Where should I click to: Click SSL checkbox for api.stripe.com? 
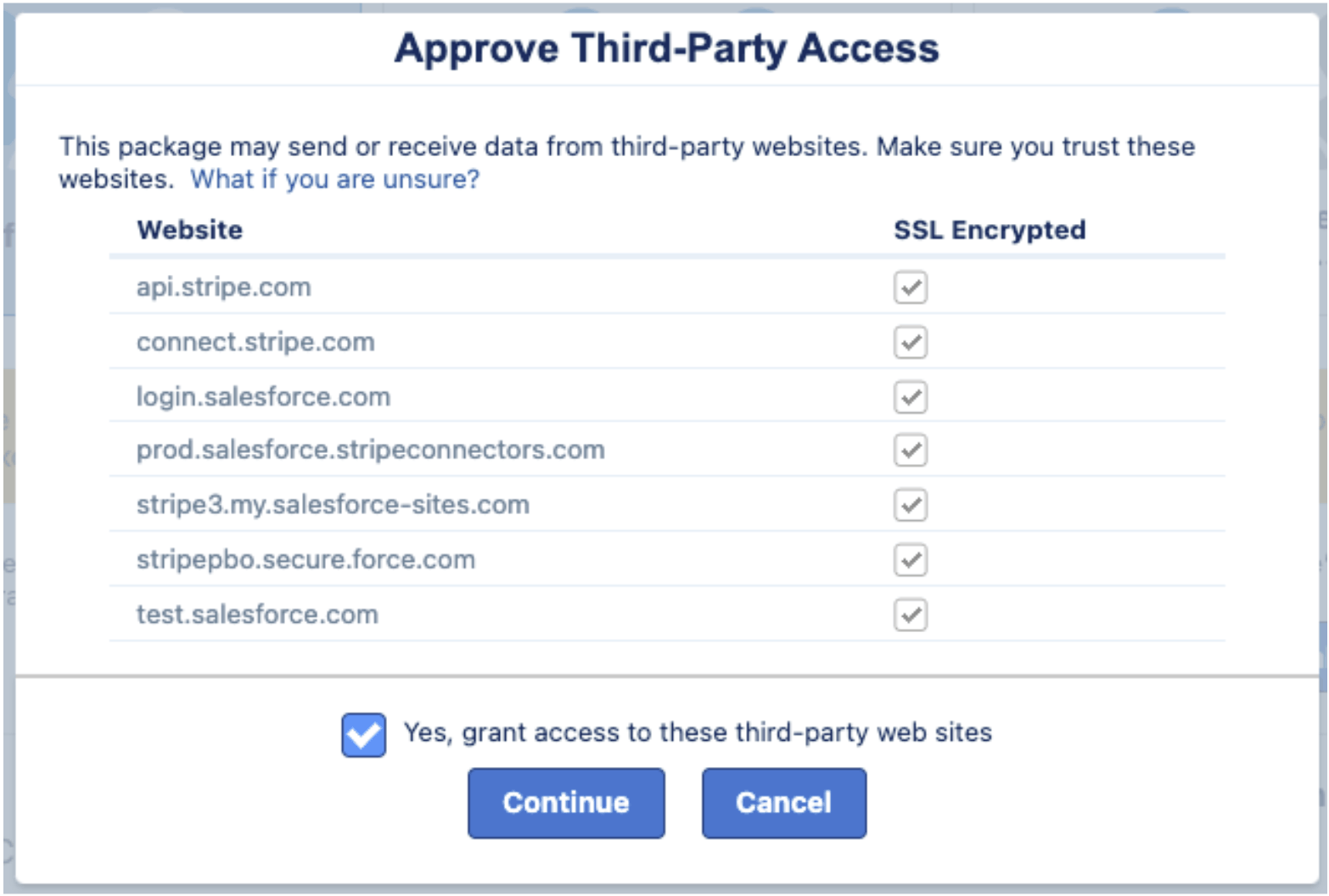click(x=910, y=288)
